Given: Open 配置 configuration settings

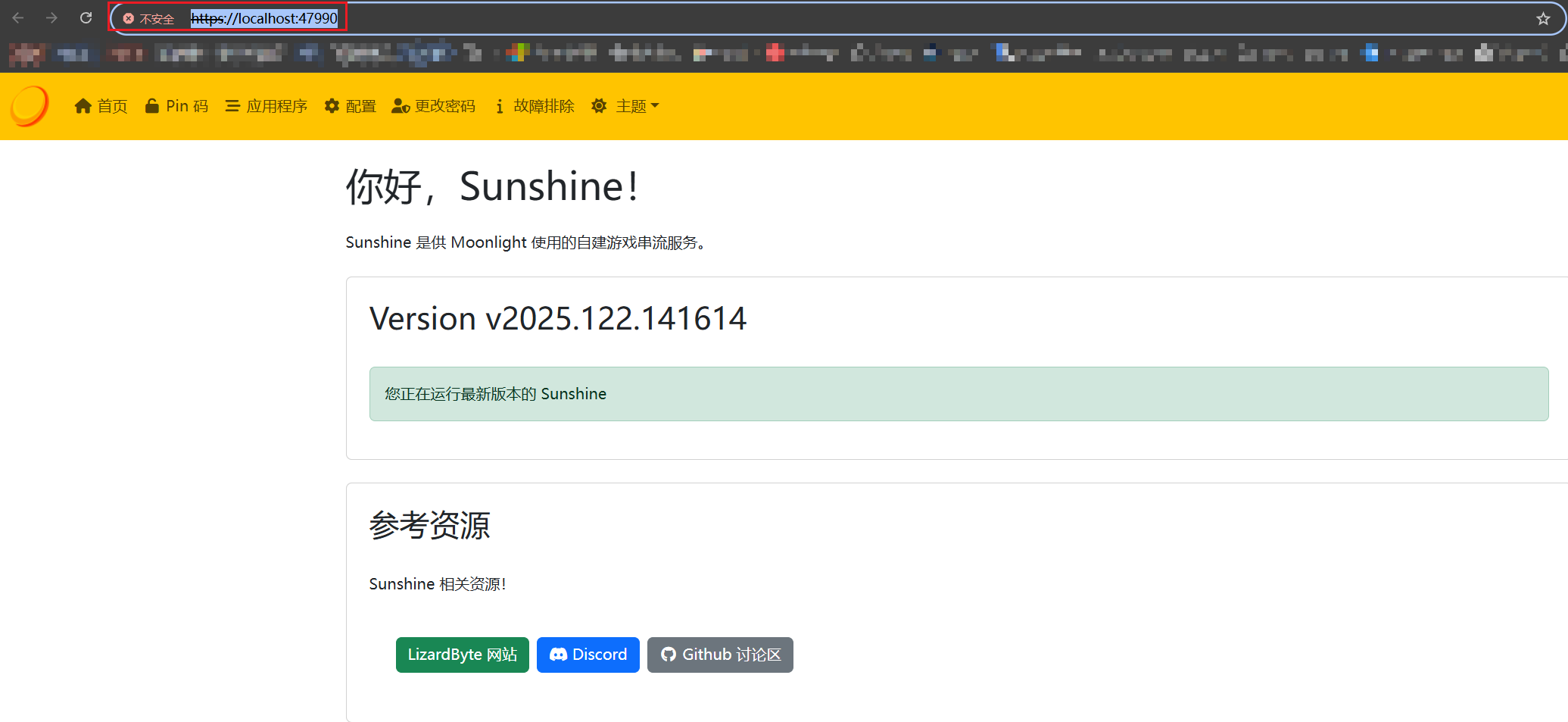Looking at the screenshot, I should [x=350, y=106].
